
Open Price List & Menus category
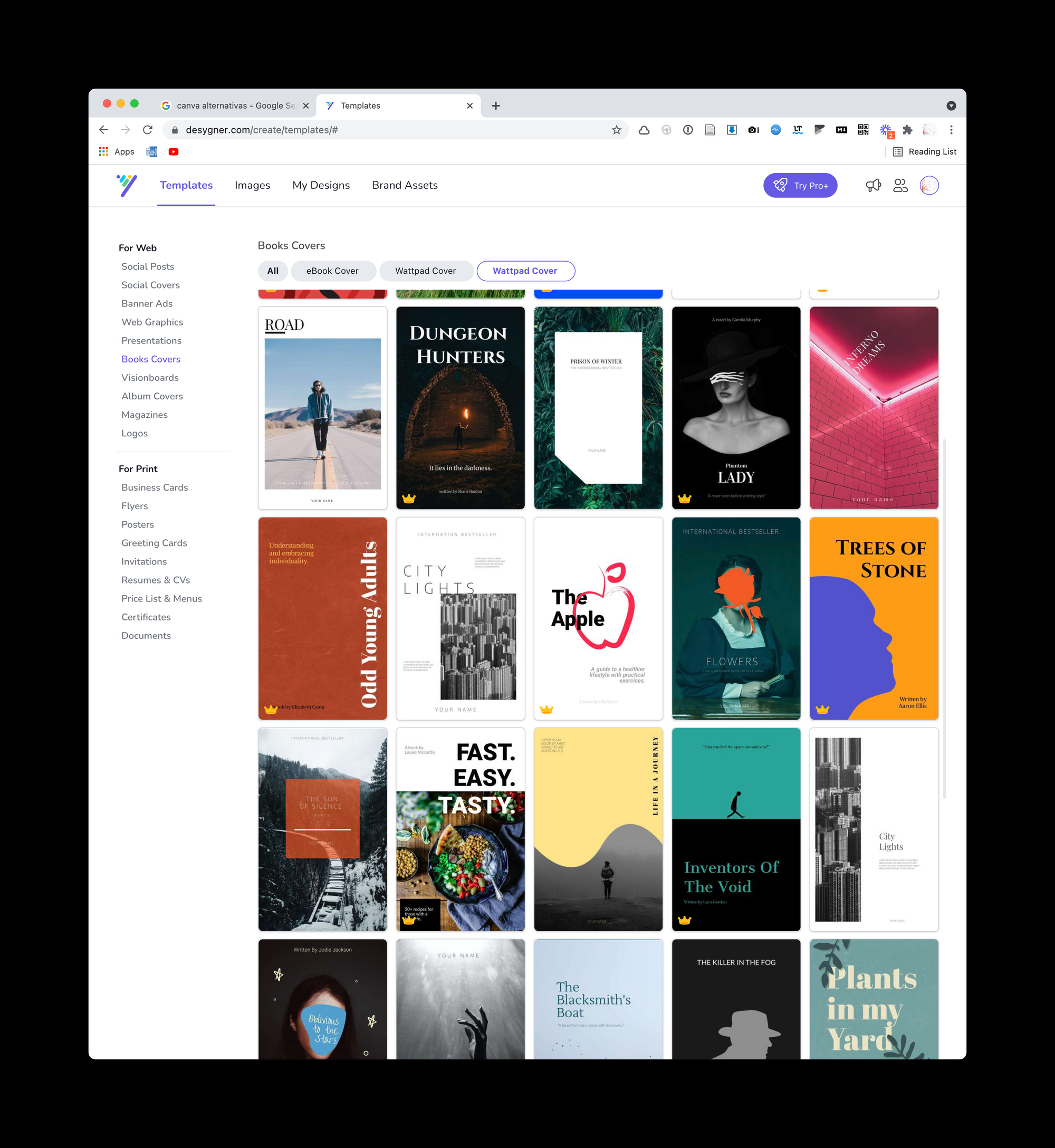click(x=161, y=599)
